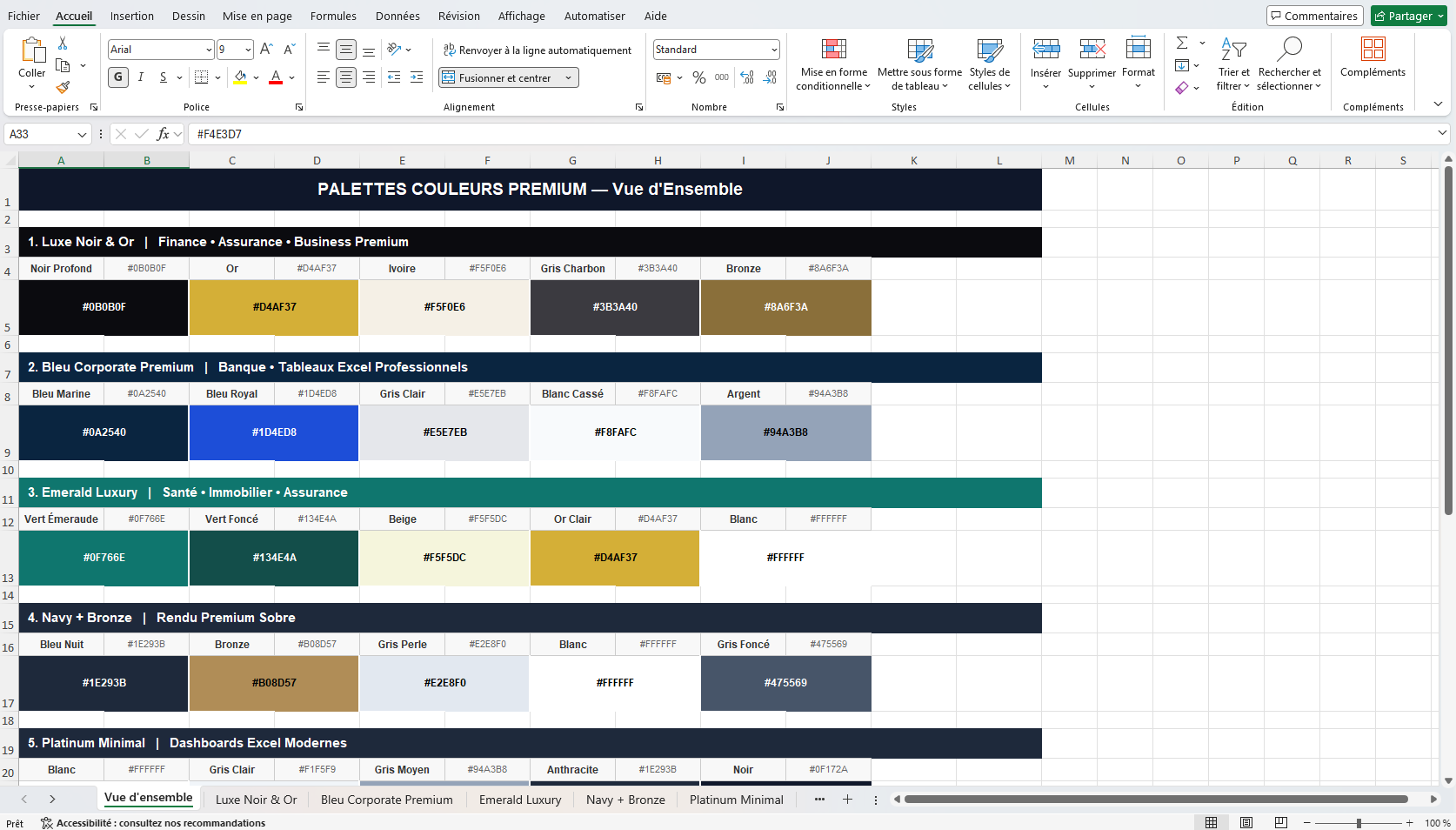This screenshot has height=830, width=1456.
Task: Add a new sheet with plus button
Action: (x=847, y=799)
